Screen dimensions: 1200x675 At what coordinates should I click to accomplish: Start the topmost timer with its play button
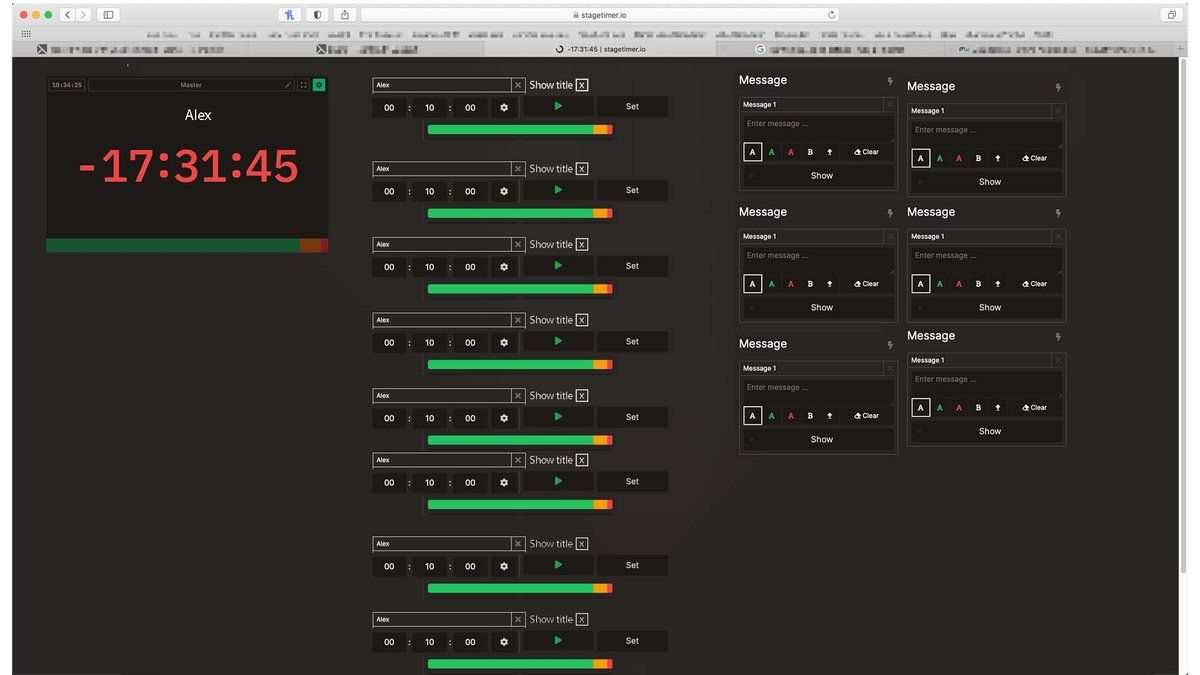558,106
